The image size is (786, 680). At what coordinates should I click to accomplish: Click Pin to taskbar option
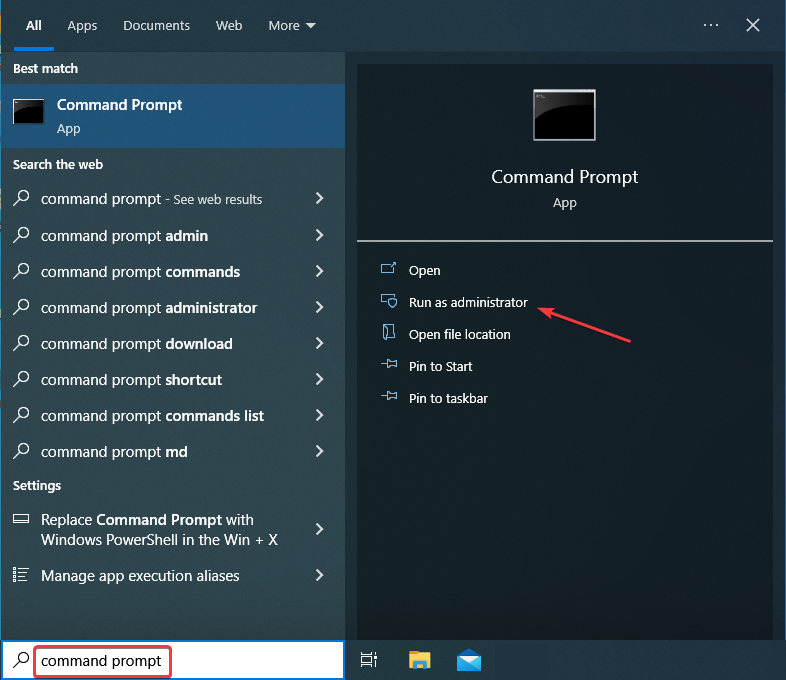pos(448,398)
